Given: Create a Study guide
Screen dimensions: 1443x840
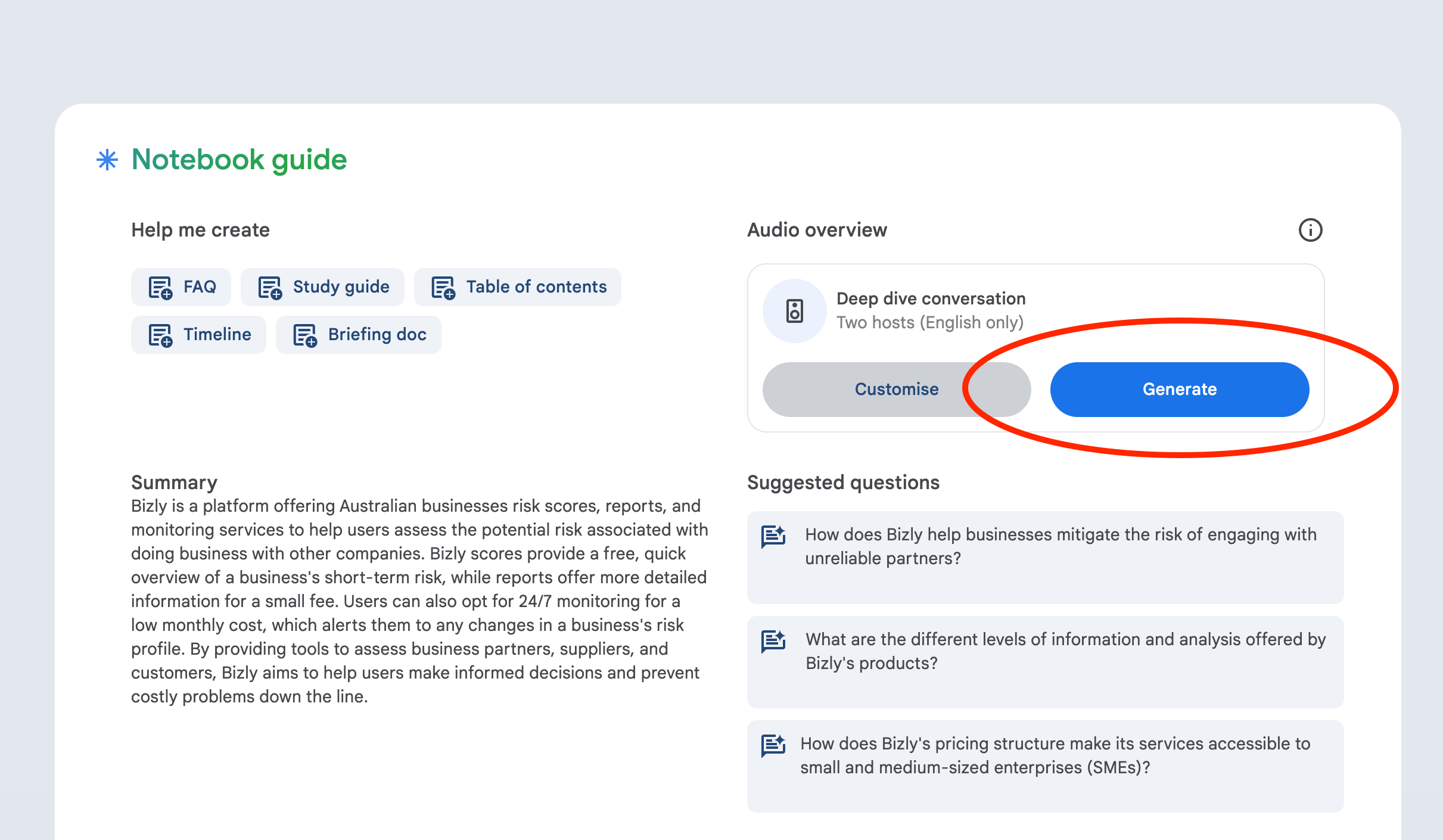Looking at the screenshot, I should [x=322, y=287].
